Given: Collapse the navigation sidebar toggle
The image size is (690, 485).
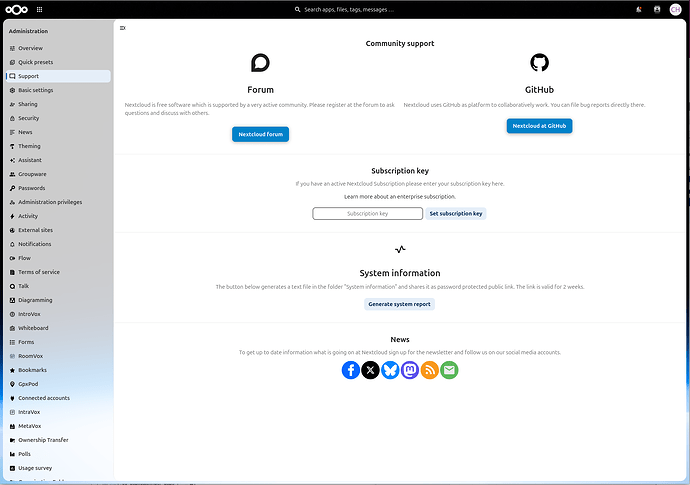Looking at the screenshot, I should coord(123,28).
